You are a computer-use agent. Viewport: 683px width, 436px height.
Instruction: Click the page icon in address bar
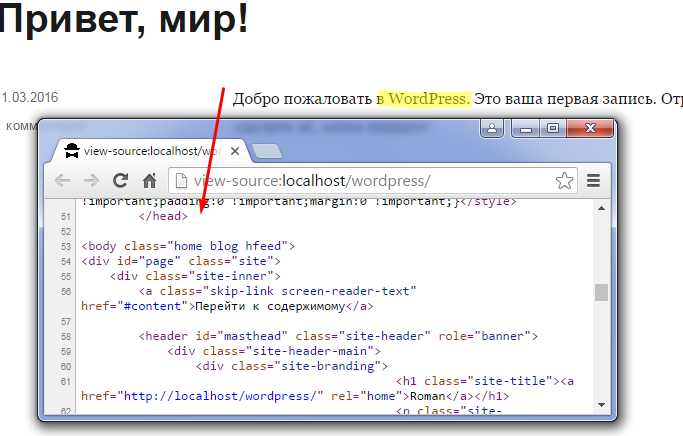click(181, 180)
